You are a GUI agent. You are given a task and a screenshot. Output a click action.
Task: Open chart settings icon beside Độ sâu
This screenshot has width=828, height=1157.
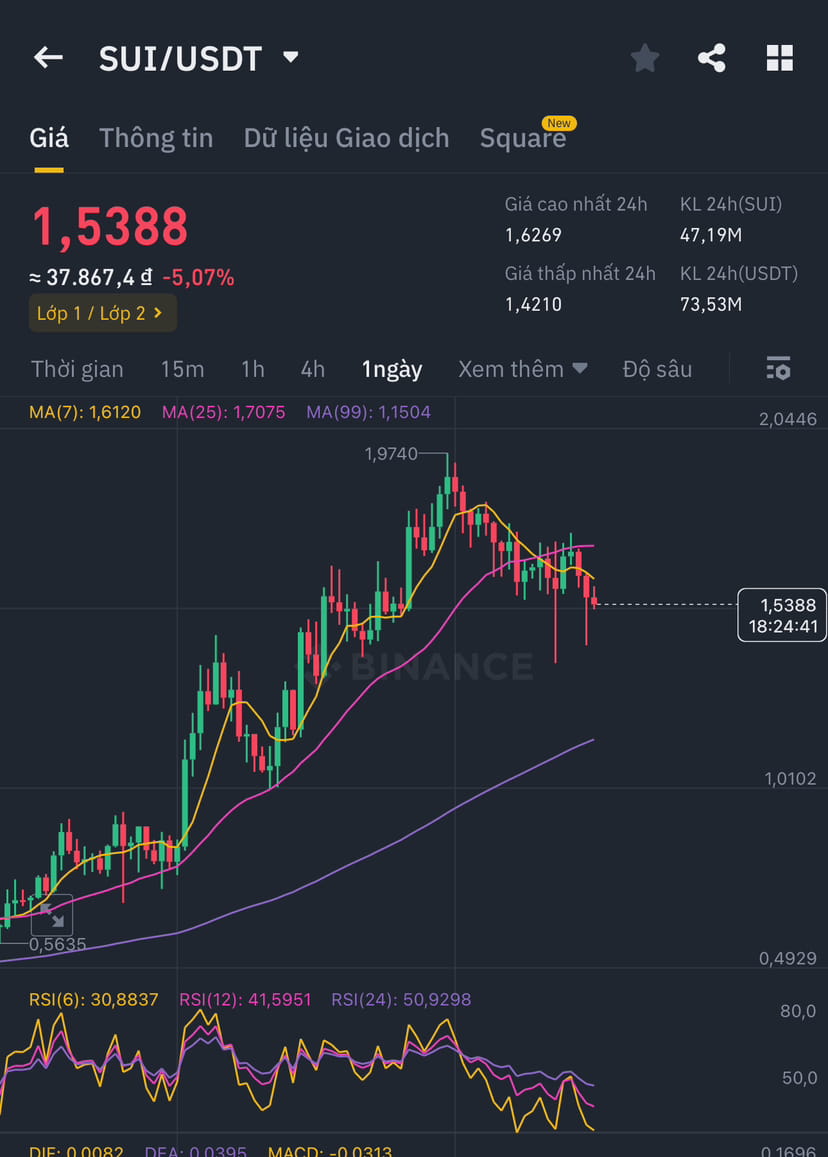(778, 369)
